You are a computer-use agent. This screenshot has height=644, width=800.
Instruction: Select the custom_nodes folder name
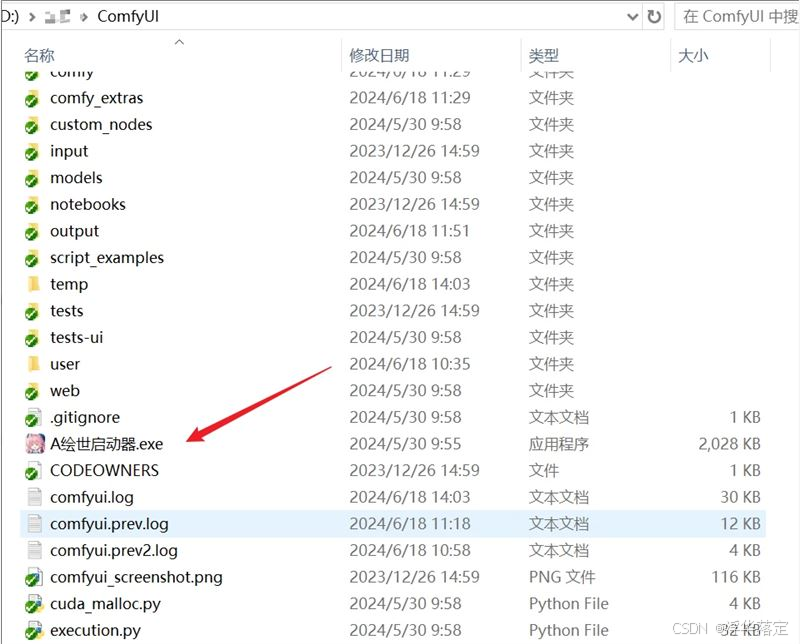[x=101, y=125]
